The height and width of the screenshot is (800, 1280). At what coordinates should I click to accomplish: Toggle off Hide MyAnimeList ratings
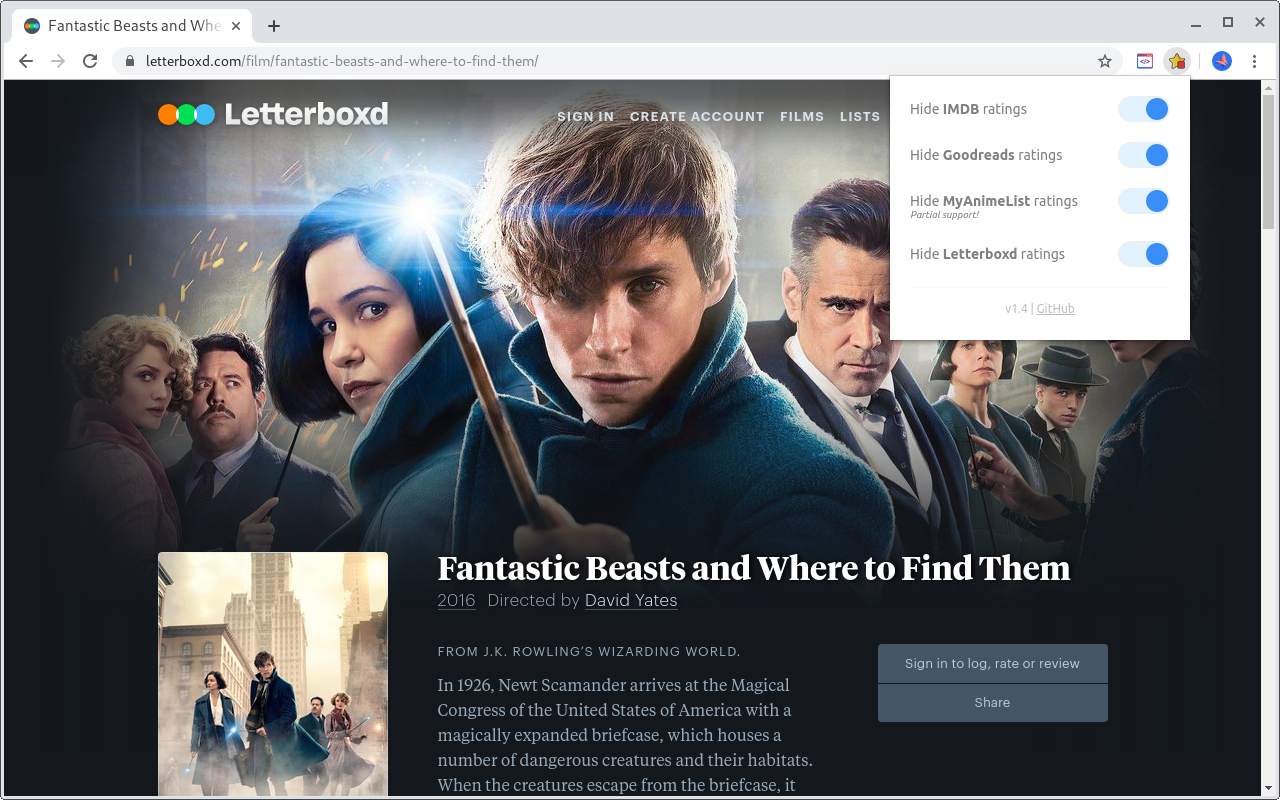[x=1143, y=201]
